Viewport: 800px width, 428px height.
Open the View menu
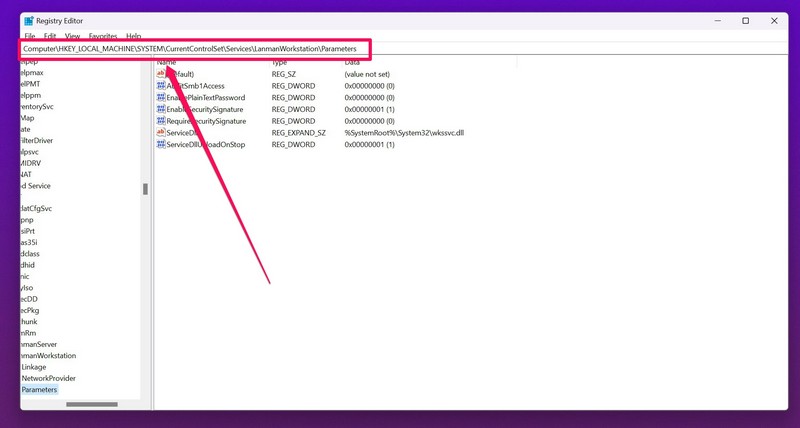72,36
